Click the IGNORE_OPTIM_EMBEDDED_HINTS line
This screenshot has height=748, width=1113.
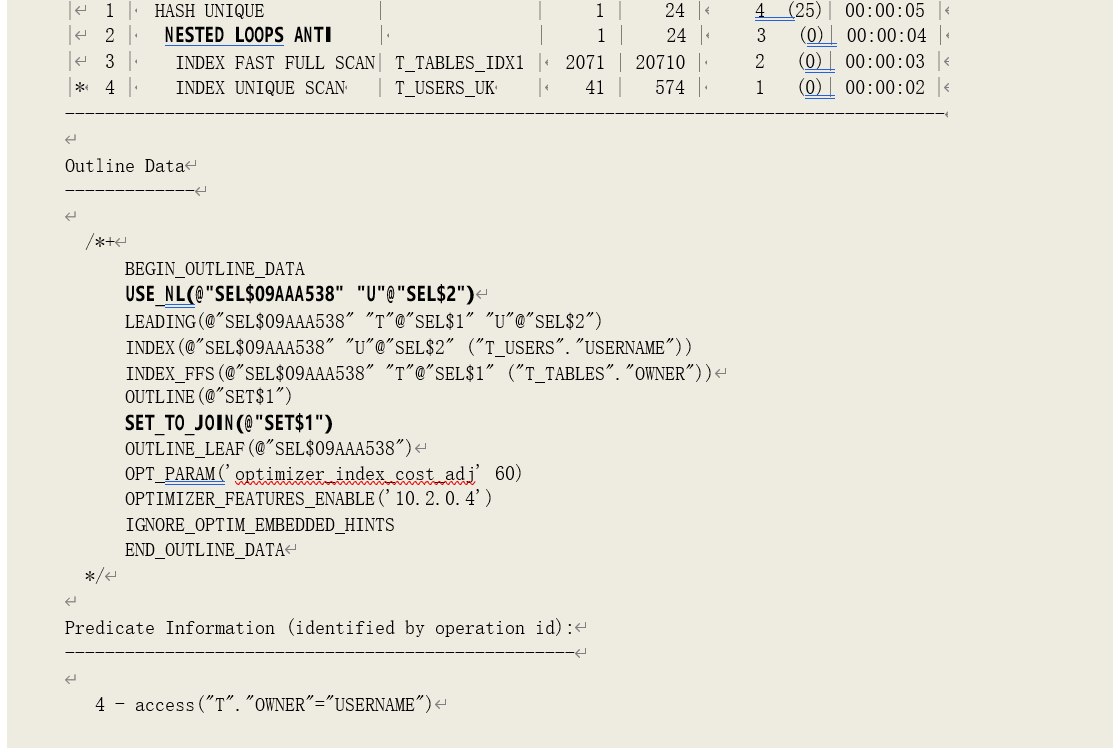(259, 524)
